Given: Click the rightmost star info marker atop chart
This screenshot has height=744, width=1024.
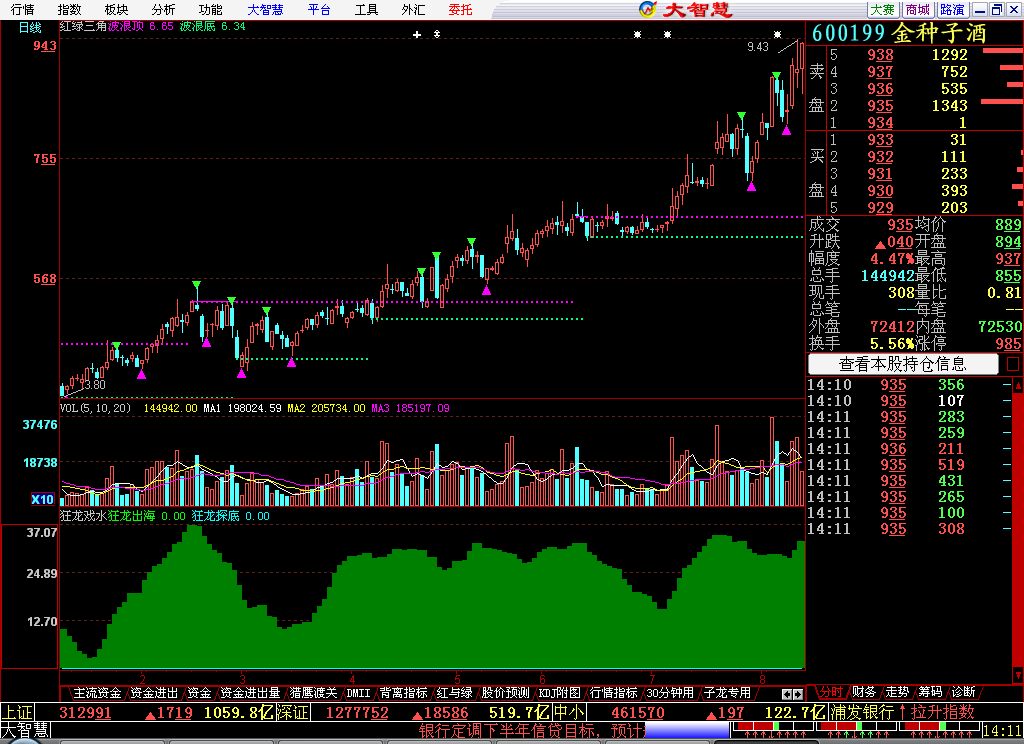Looking at the screenshot, I should (777, 35).
